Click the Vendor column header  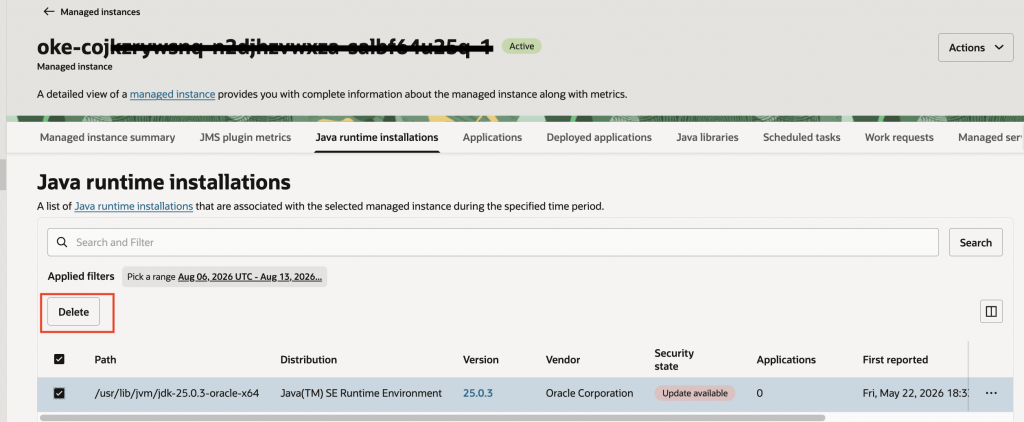[563, 359]
